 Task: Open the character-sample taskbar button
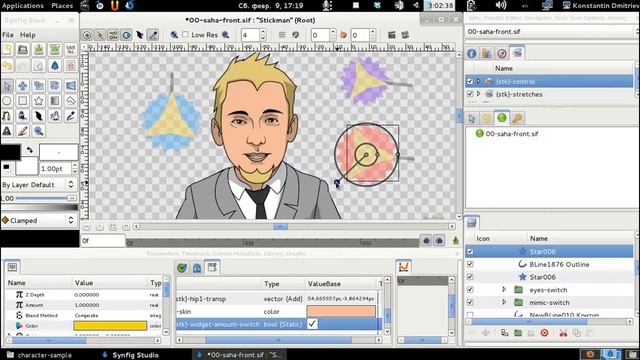[39, 355]
